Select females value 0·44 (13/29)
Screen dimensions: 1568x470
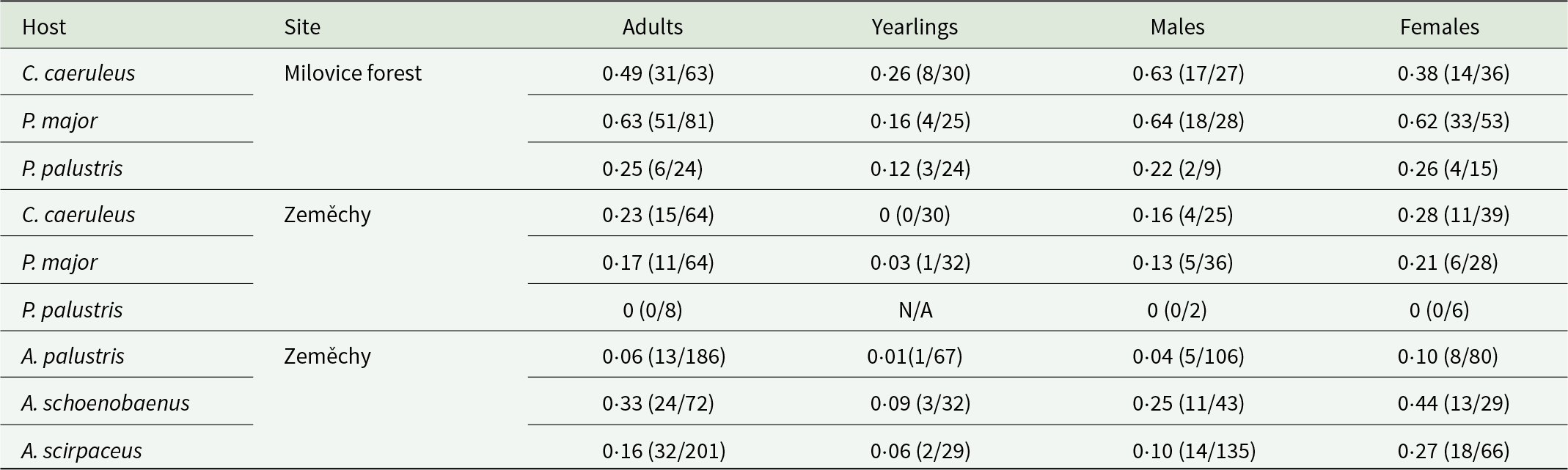pos(1454,403)
